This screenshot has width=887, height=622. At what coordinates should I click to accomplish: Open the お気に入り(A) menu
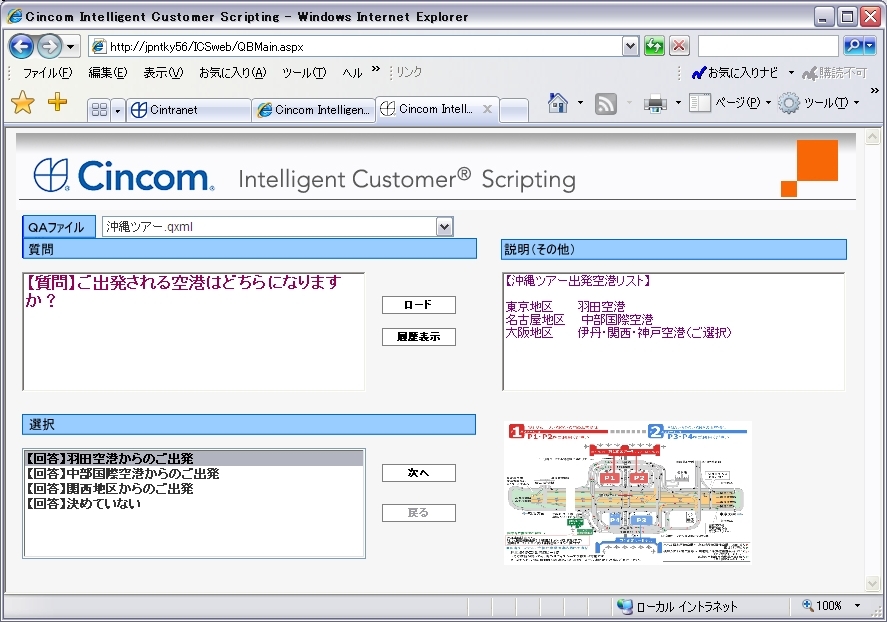pyautogui.click(x=232, y=73)
